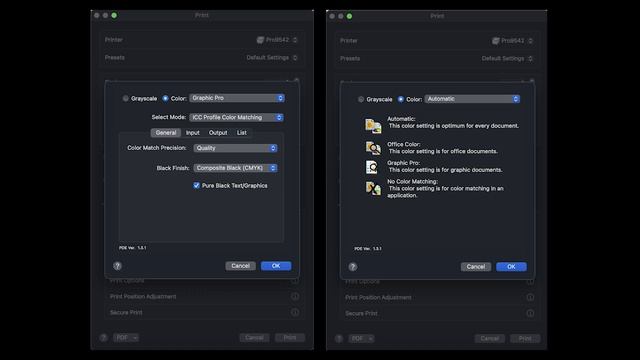Switch to the List tab
640x360 pixels.
click(x=242, y=133)
